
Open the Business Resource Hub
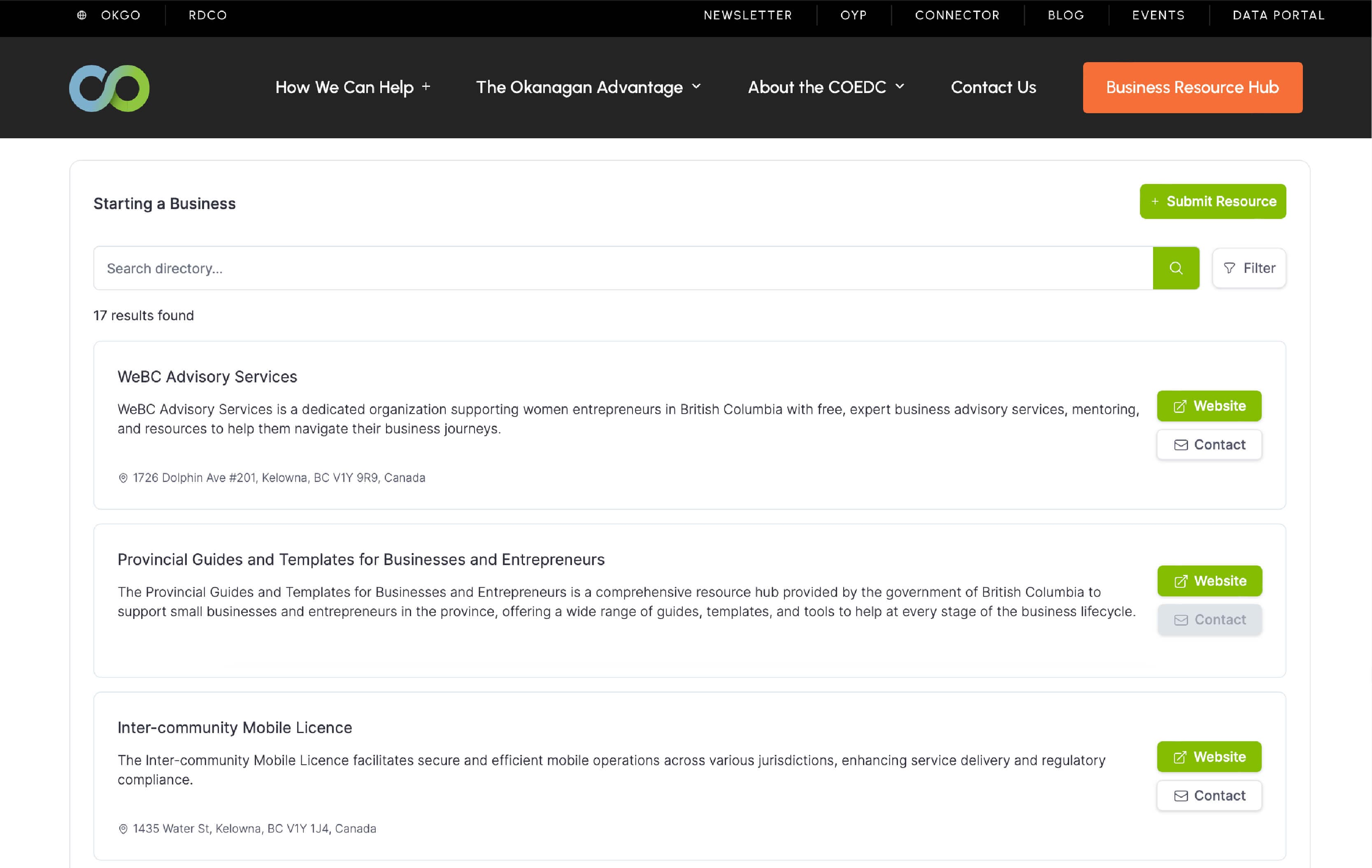1193,87
